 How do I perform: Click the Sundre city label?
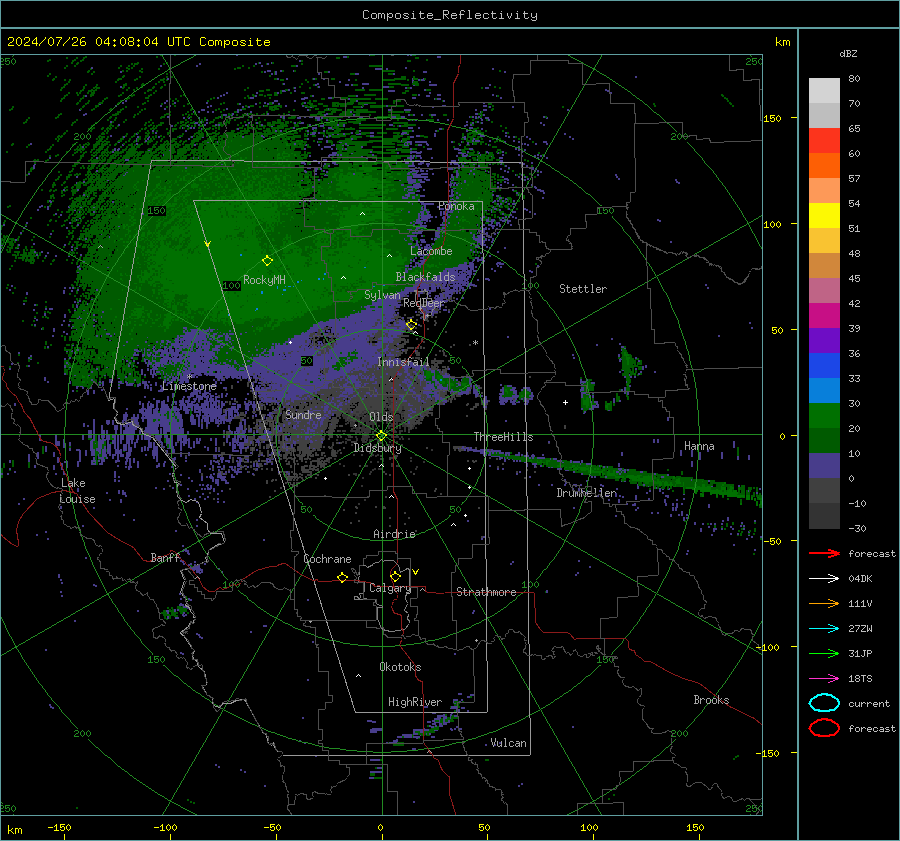point(303,414)
